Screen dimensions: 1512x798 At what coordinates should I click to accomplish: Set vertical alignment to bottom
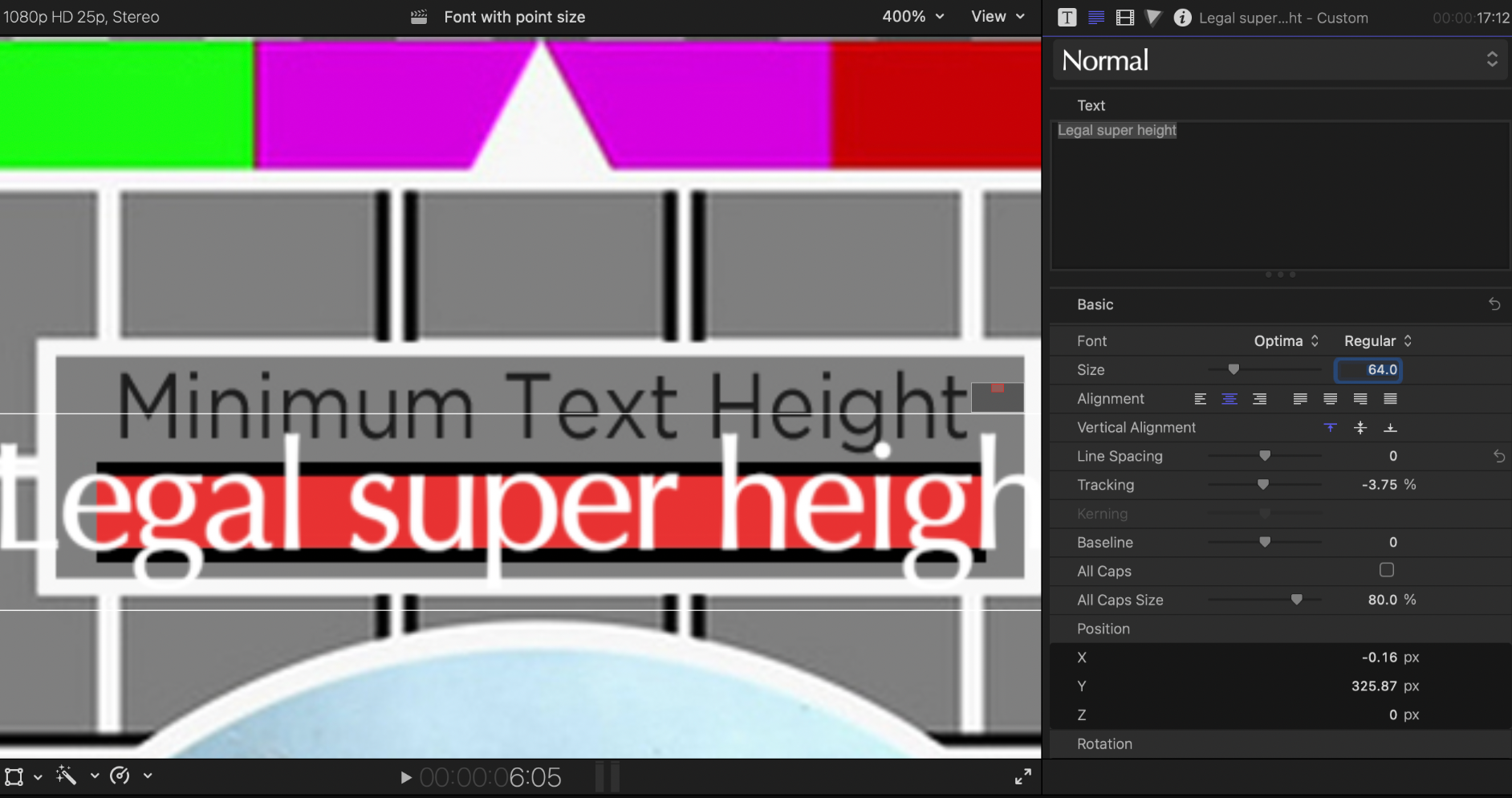click(x=1391, y=428)
